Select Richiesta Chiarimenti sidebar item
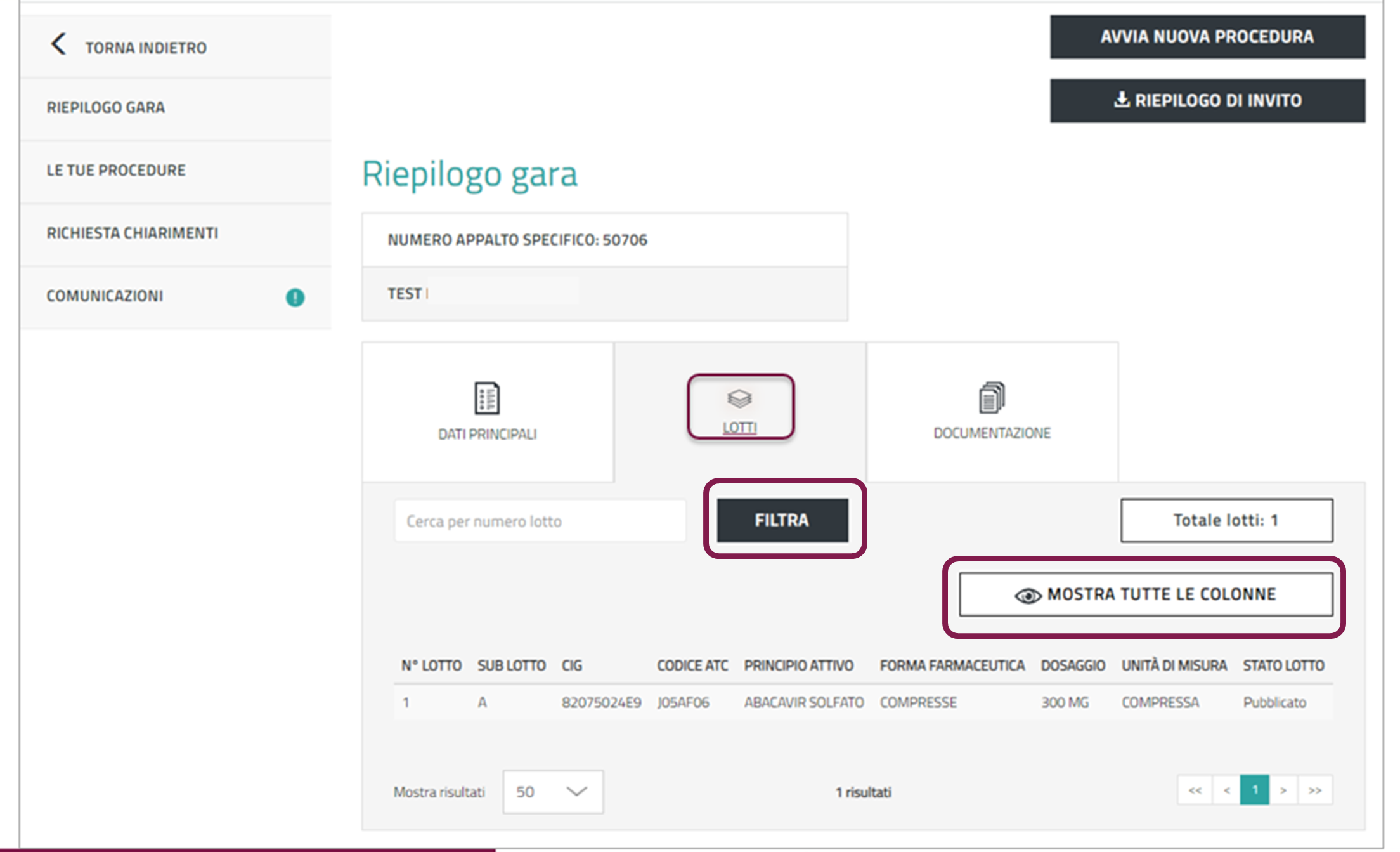This screenshot has width=1400, height=852. pyautogui.click(x=132, y=233)
